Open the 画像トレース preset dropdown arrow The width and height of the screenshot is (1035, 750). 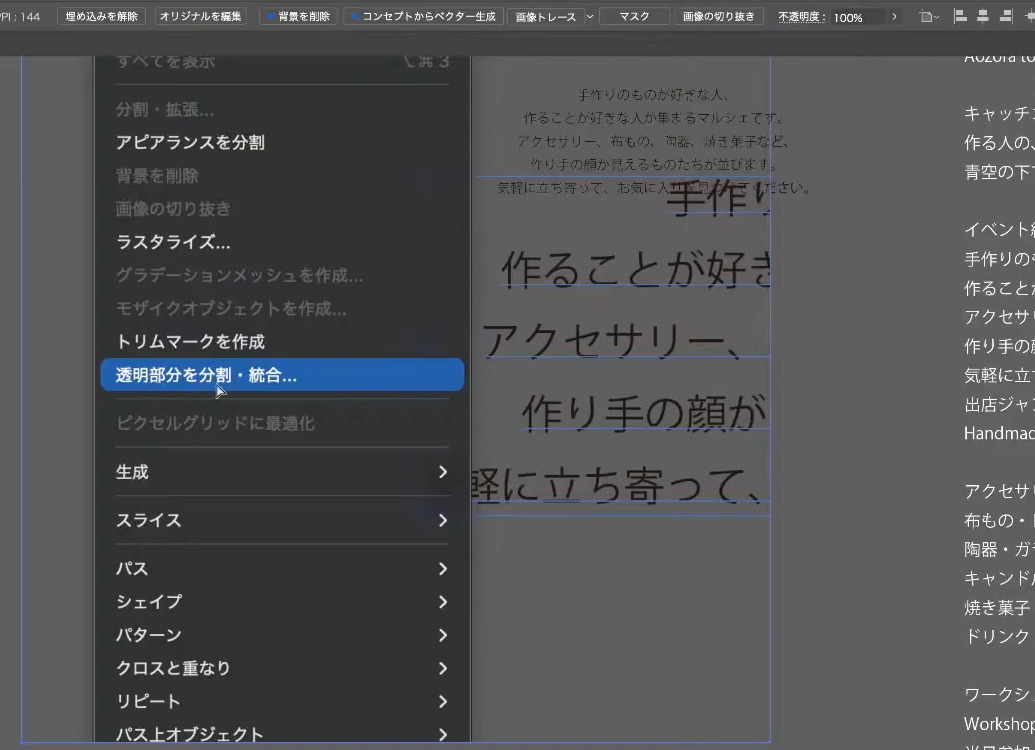(x=590, y=17)
